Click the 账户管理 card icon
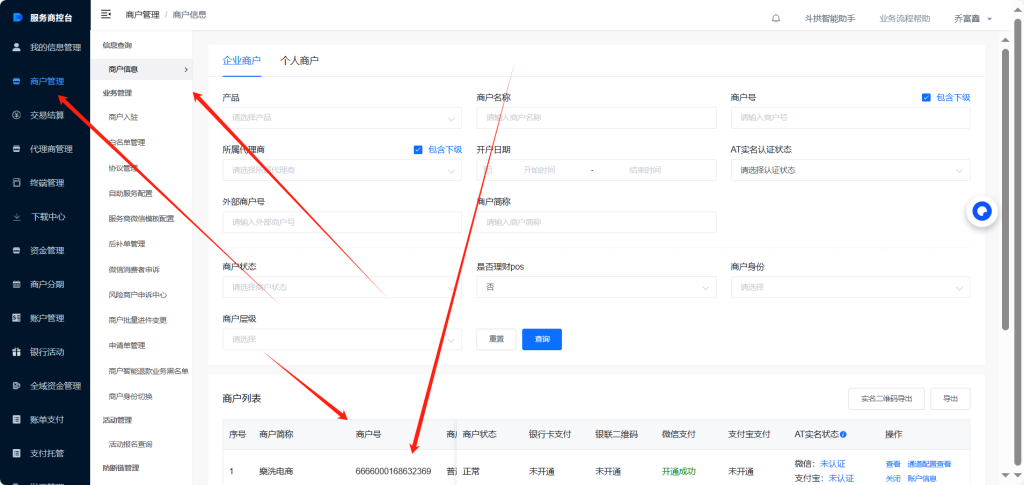The width and height of the screenshot is (1024, 485). (17, 318)
